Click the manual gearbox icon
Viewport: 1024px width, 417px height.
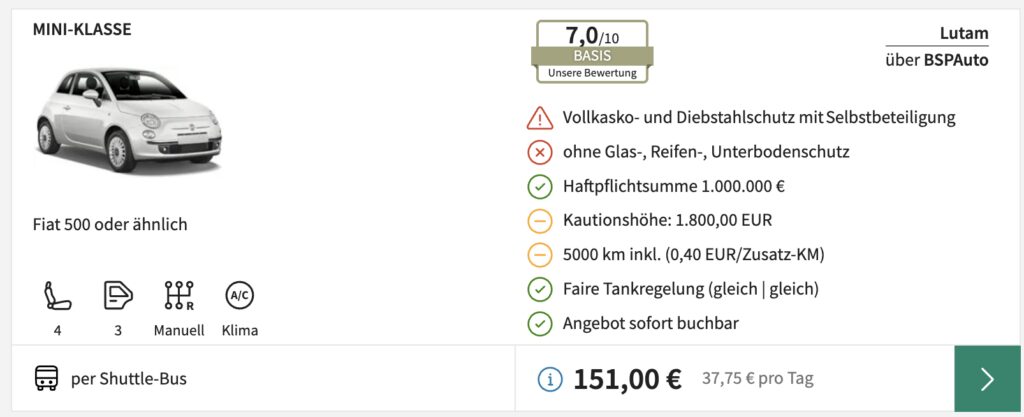179,296
